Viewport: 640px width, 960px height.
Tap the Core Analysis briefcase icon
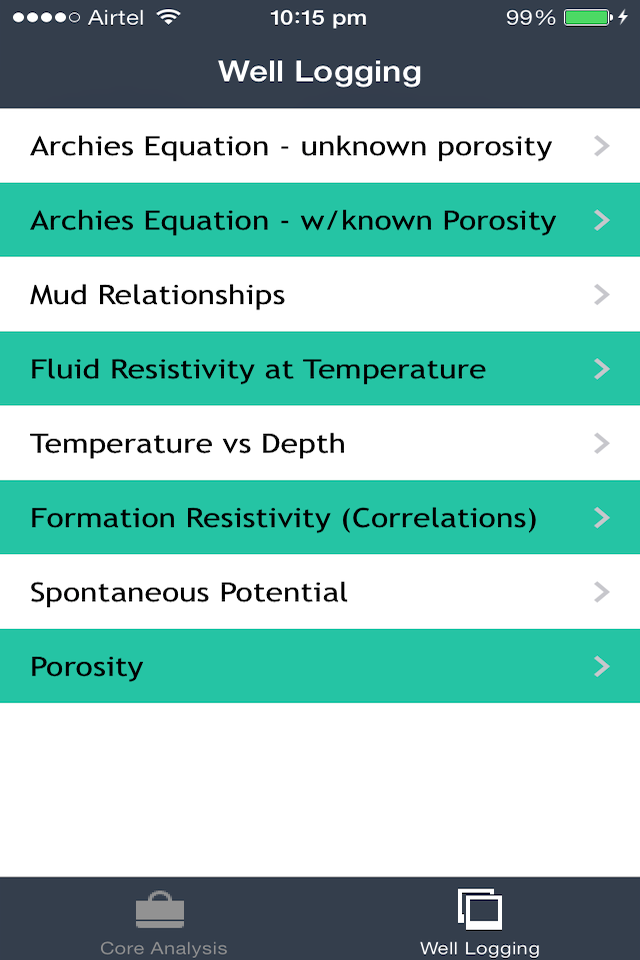[160, 910]
